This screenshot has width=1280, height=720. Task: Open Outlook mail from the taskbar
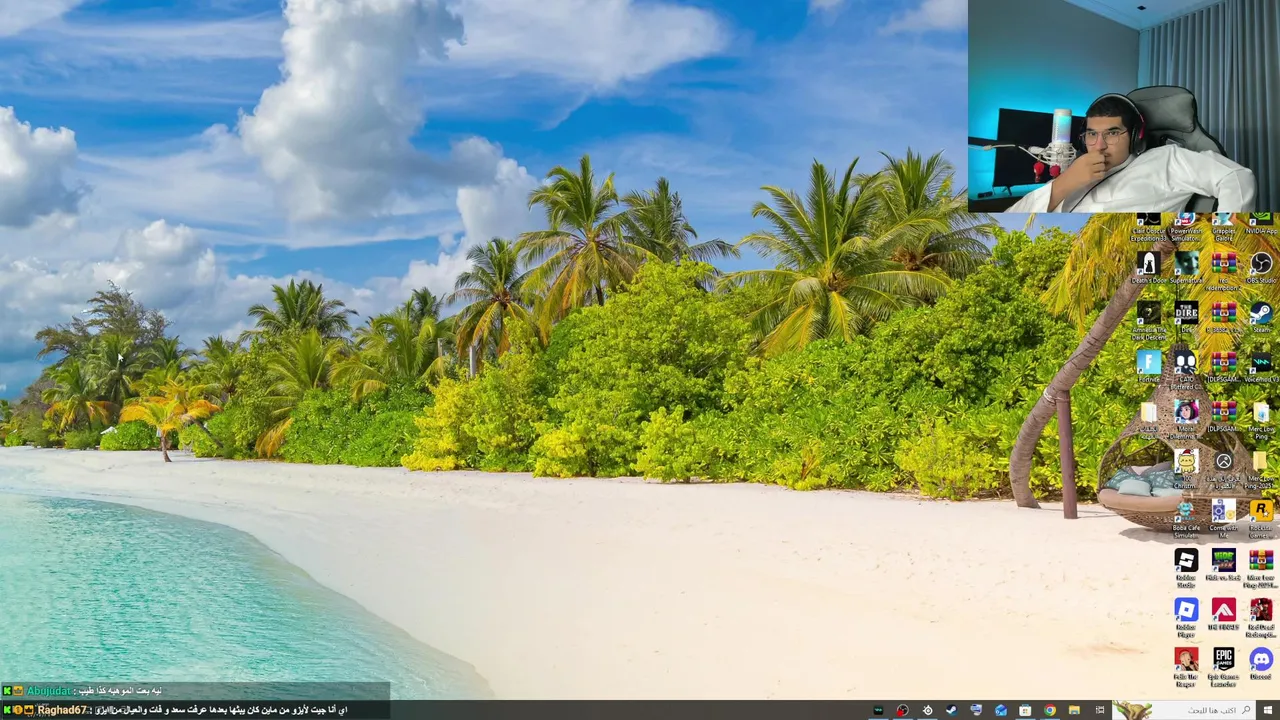coord(1001,710)
